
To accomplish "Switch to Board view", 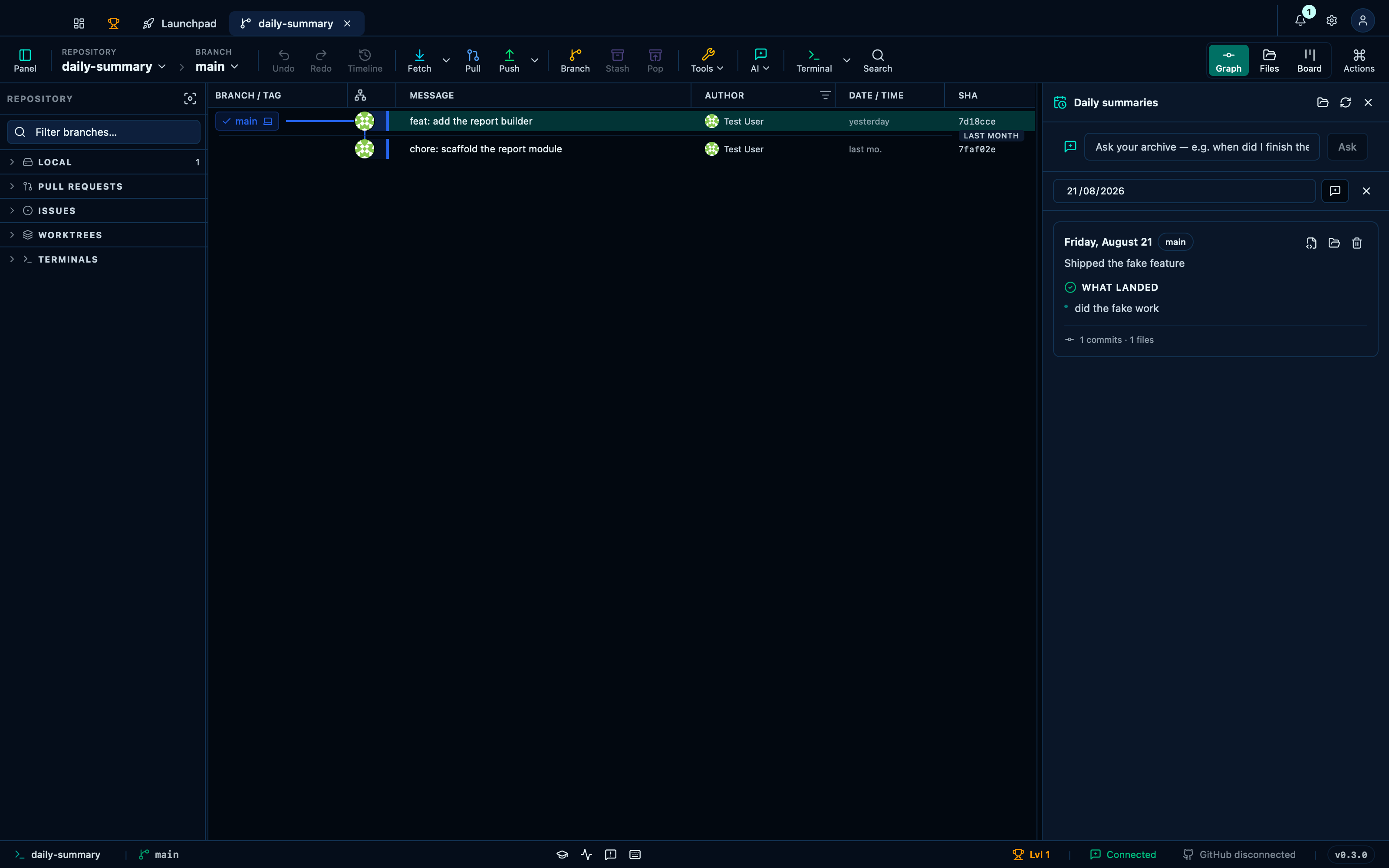I will coord(1309,60).
